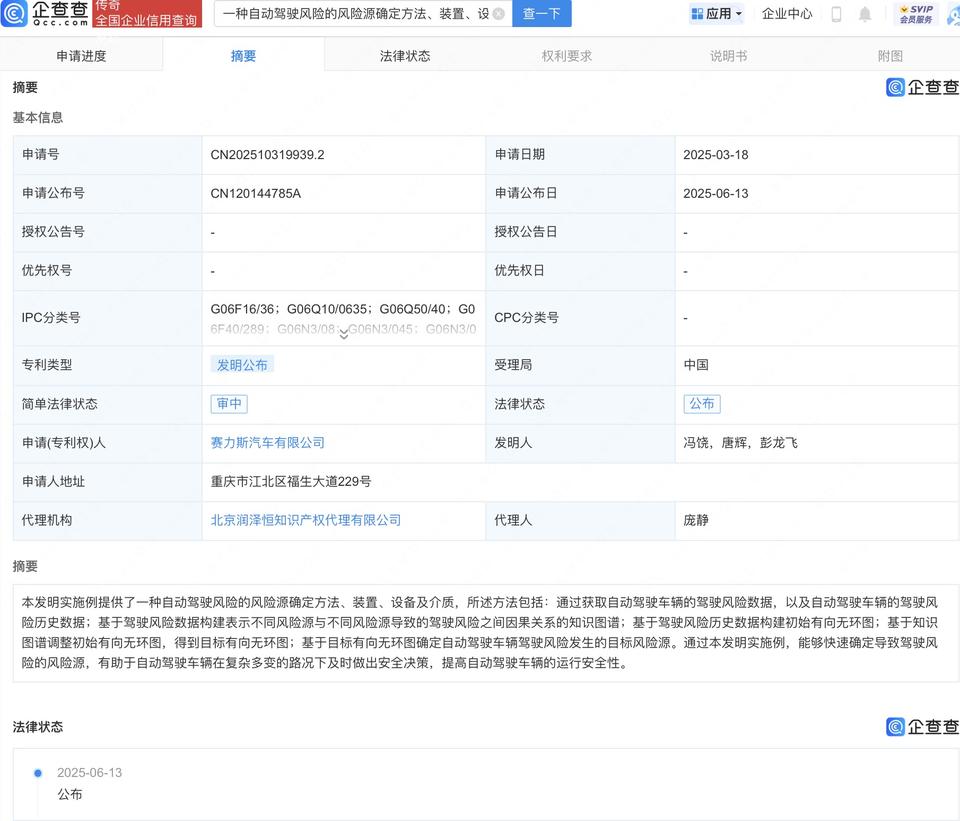This screenshot has height=821, width=960.
Task: Open the 权利要求 tab
Action: point(567,56)
